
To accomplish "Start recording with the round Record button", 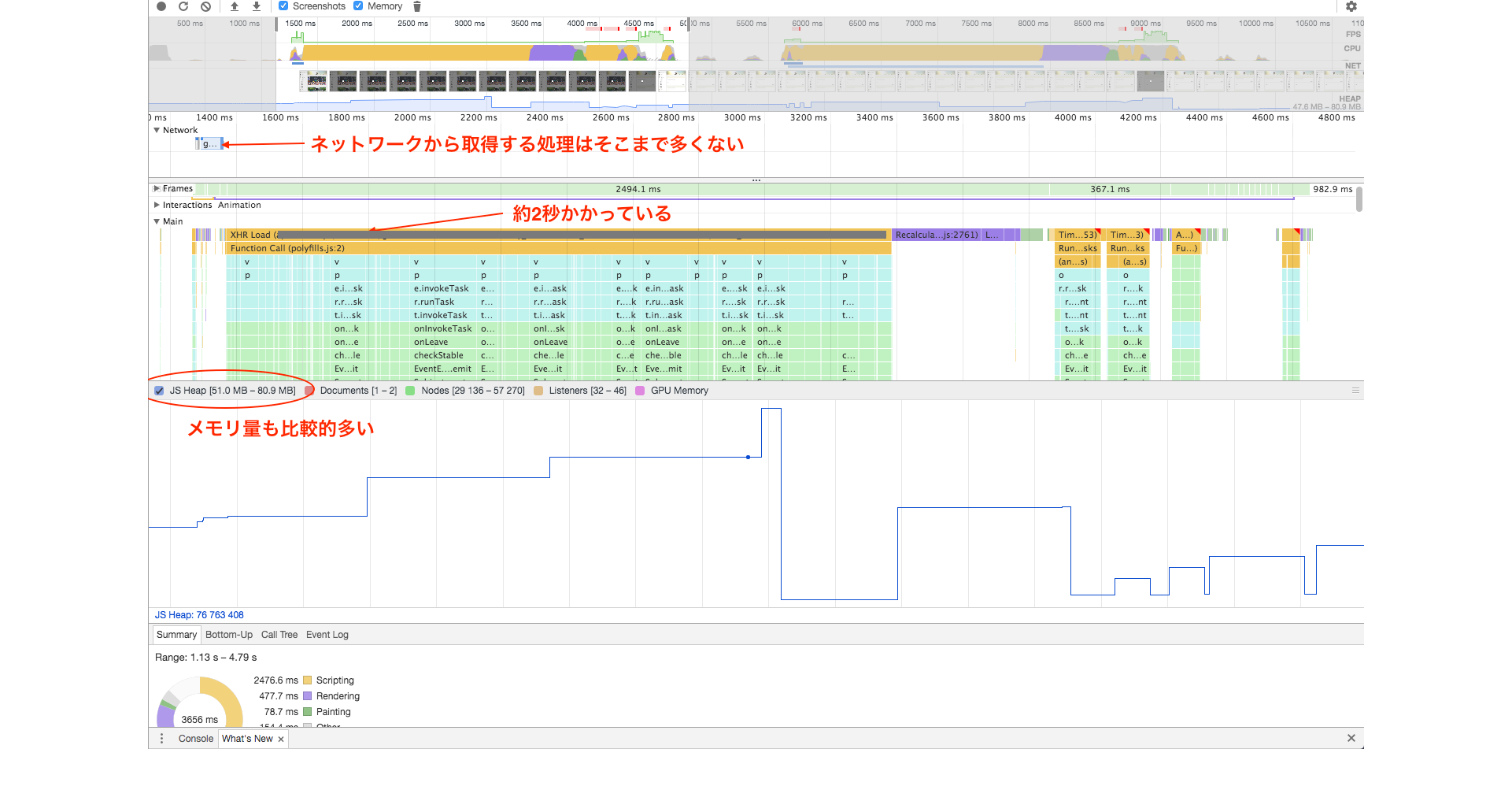I will [x=161, y=6].
